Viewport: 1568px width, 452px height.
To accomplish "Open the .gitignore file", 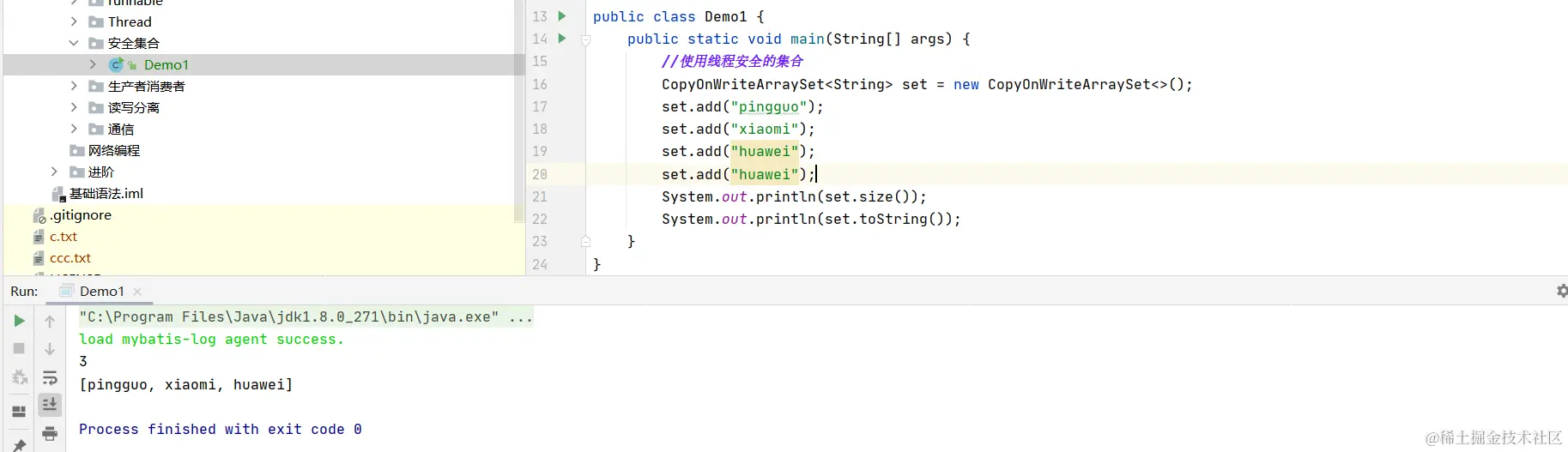I will pyautogui.click(x=81, y=215).
